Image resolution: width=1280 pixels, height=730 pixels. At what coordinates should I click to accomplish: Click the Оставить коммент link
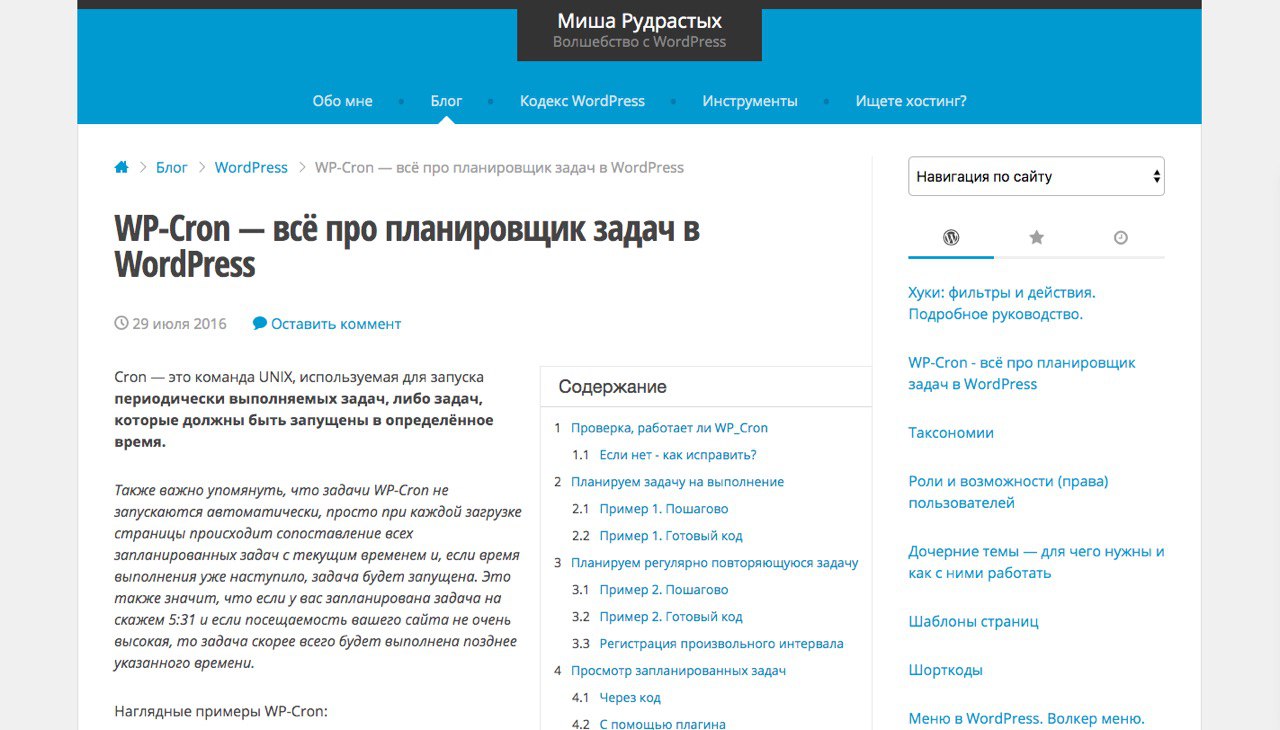tap(336, 324)
